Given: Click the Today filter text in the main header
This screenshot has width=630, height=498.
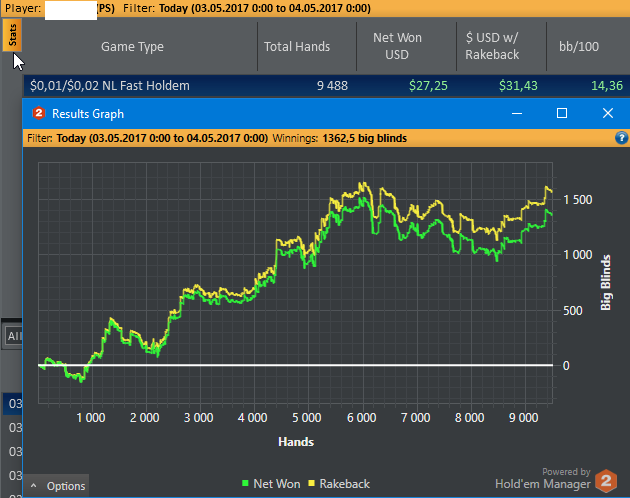Looking at the screenshot, I should point(265,8).
